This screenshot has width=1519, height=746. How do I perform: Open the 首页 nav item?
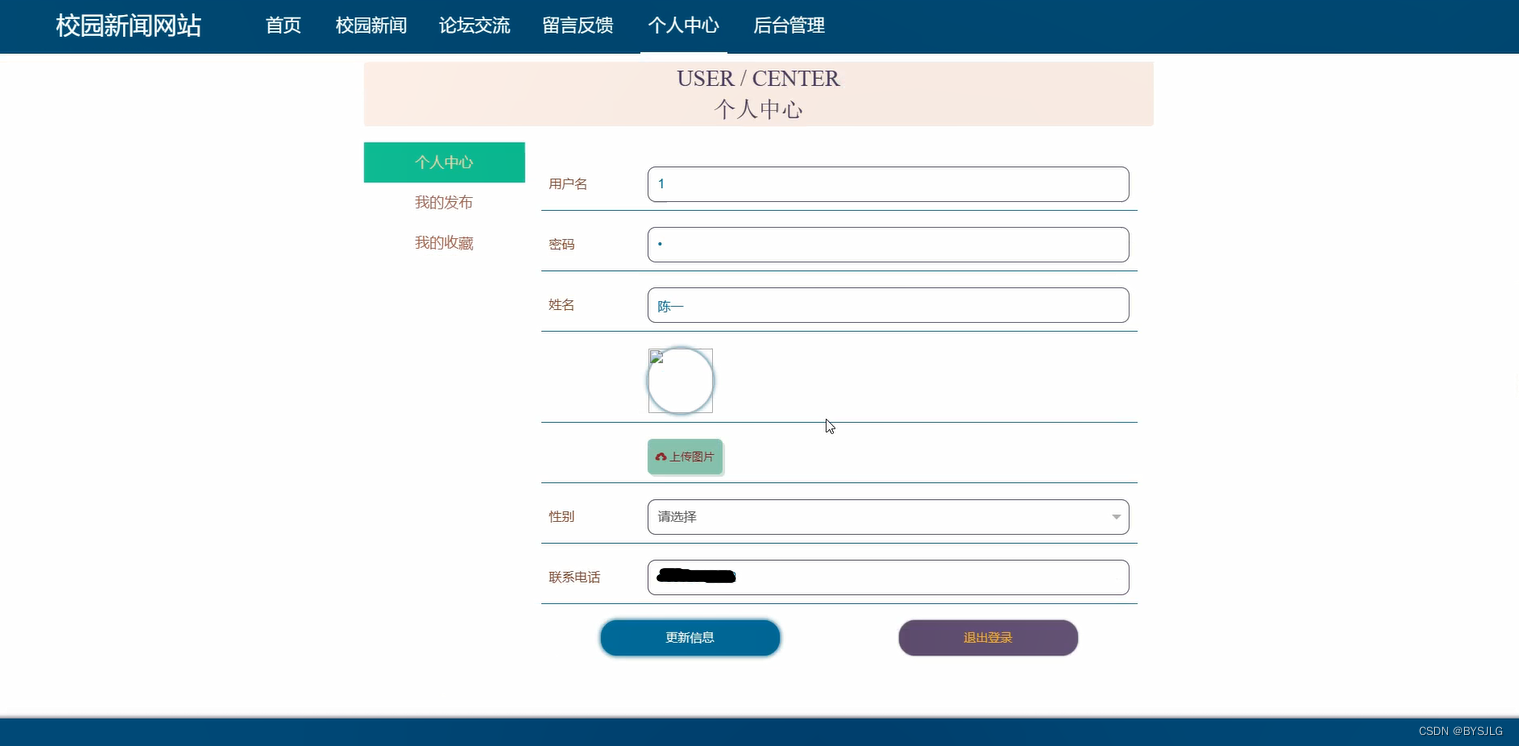pyautogui.click(x=283, y=26)
